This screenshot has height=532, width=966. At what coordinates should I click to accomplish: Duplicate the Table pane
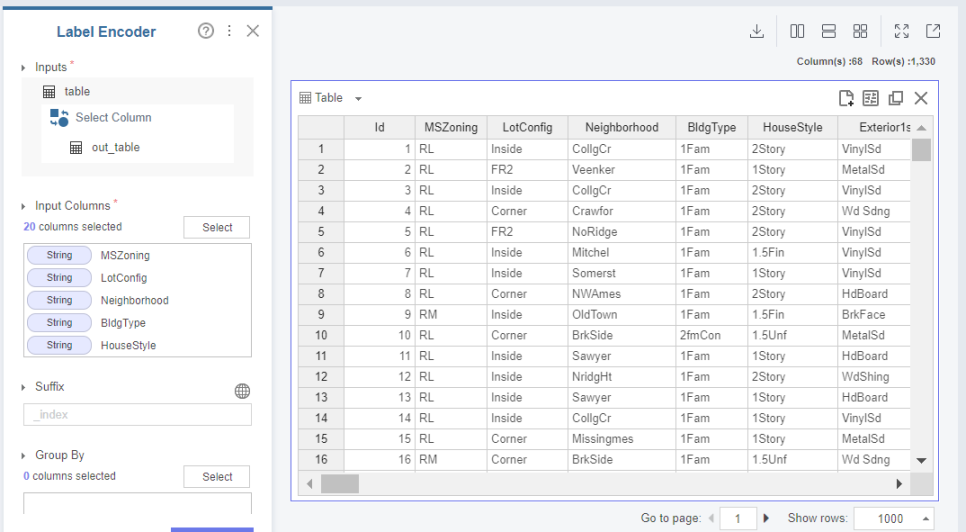click(x=896, y=98)
